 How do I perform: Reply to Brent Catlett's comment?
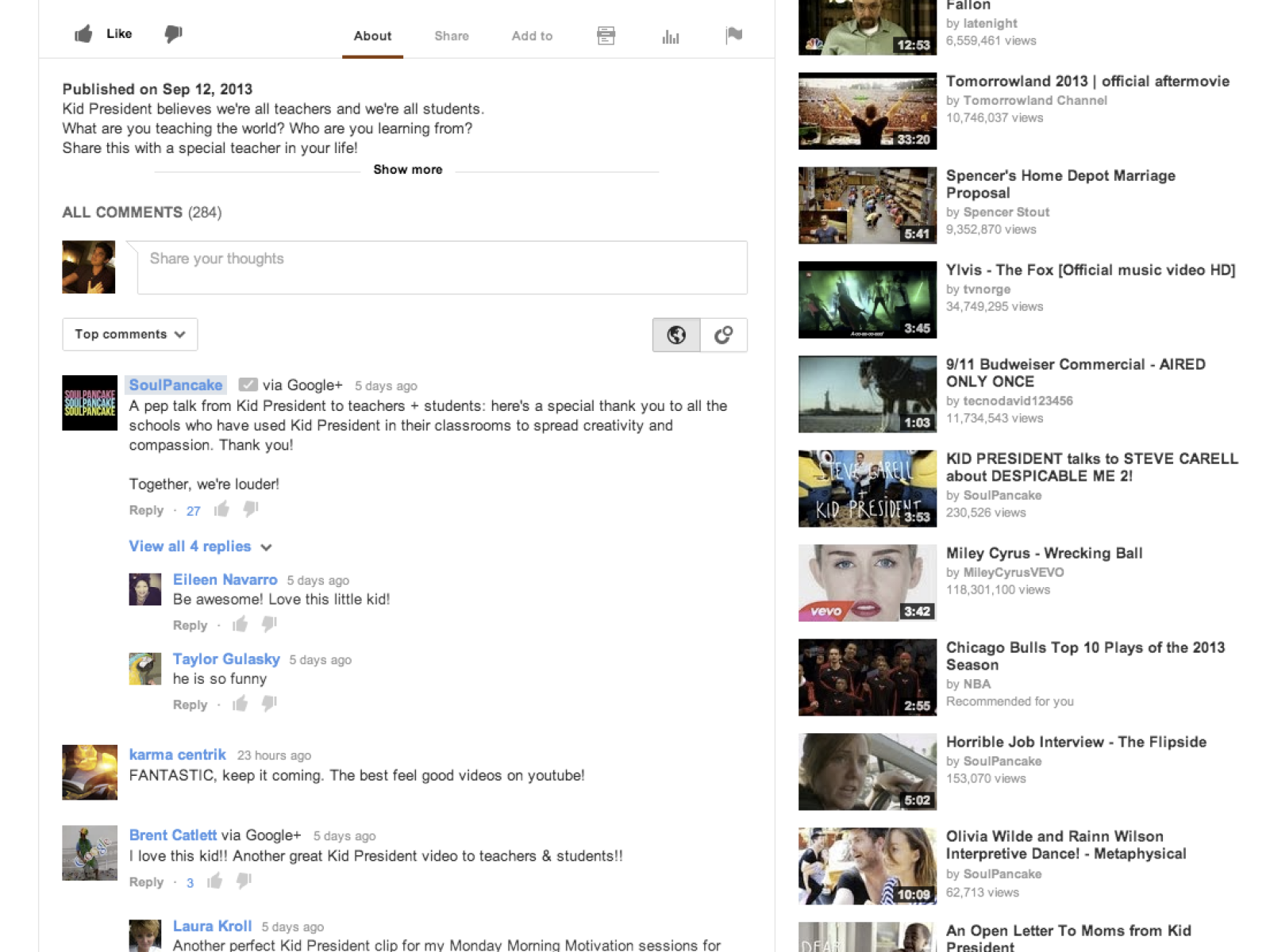tap(146, 882)
